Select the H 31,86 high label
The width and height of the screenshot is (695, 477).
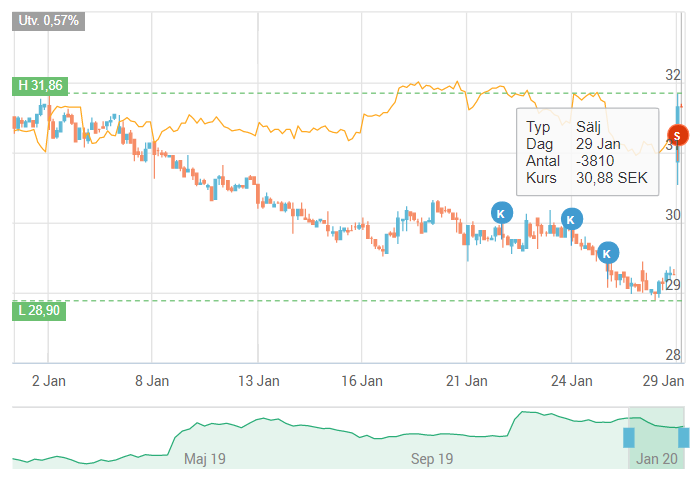tap(40, 86)
